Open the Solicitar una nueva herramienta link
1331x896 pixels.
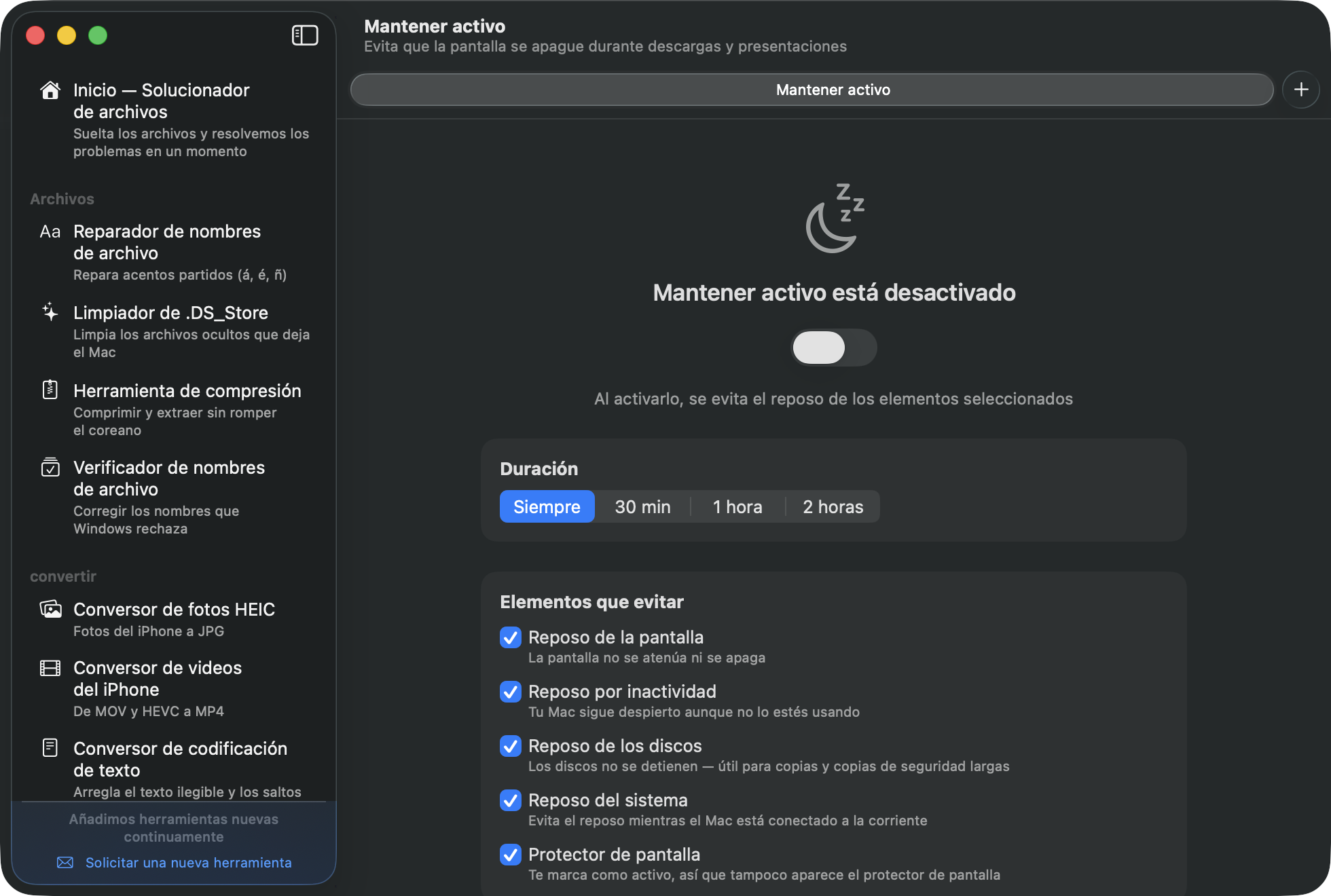click(x=188, y=862)
